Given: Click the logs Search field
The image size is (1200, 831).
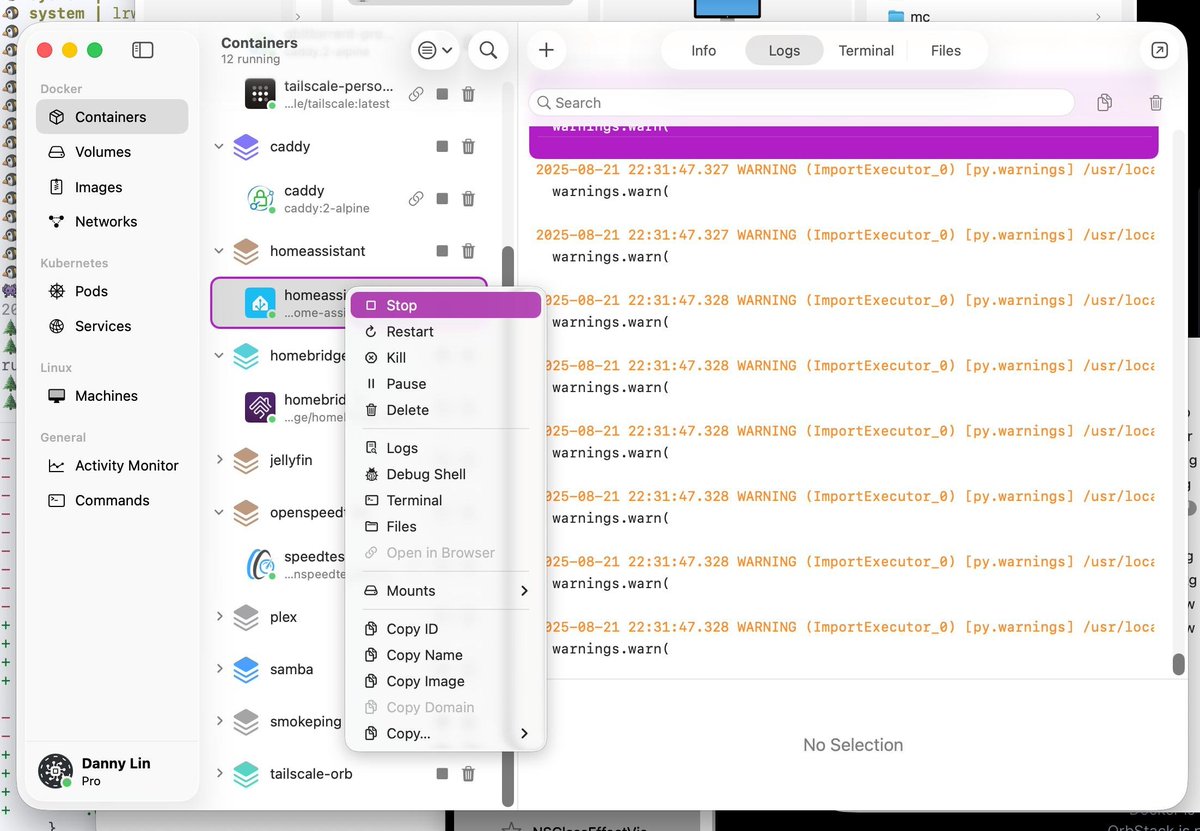Looking at the screenshot, I should click(x=802, y=102).
